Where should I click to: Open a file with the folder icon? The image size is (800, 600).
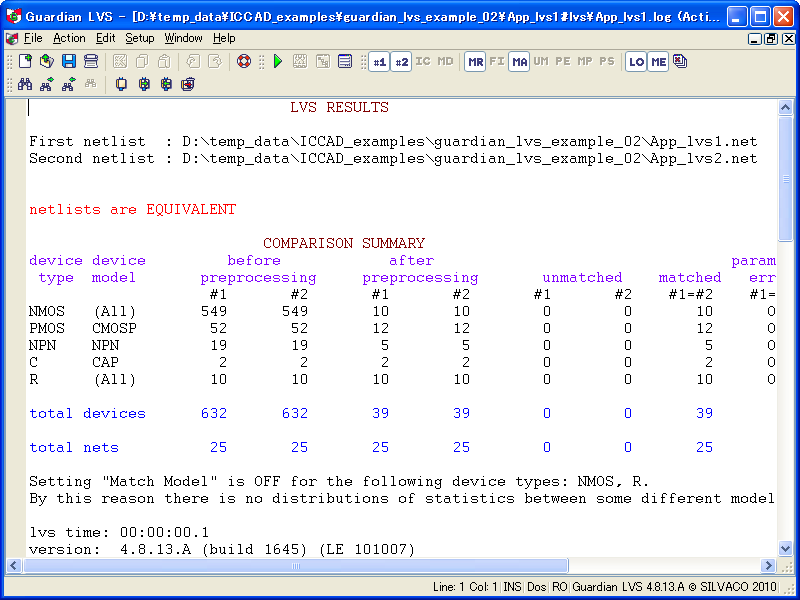(x=46, y=62)
